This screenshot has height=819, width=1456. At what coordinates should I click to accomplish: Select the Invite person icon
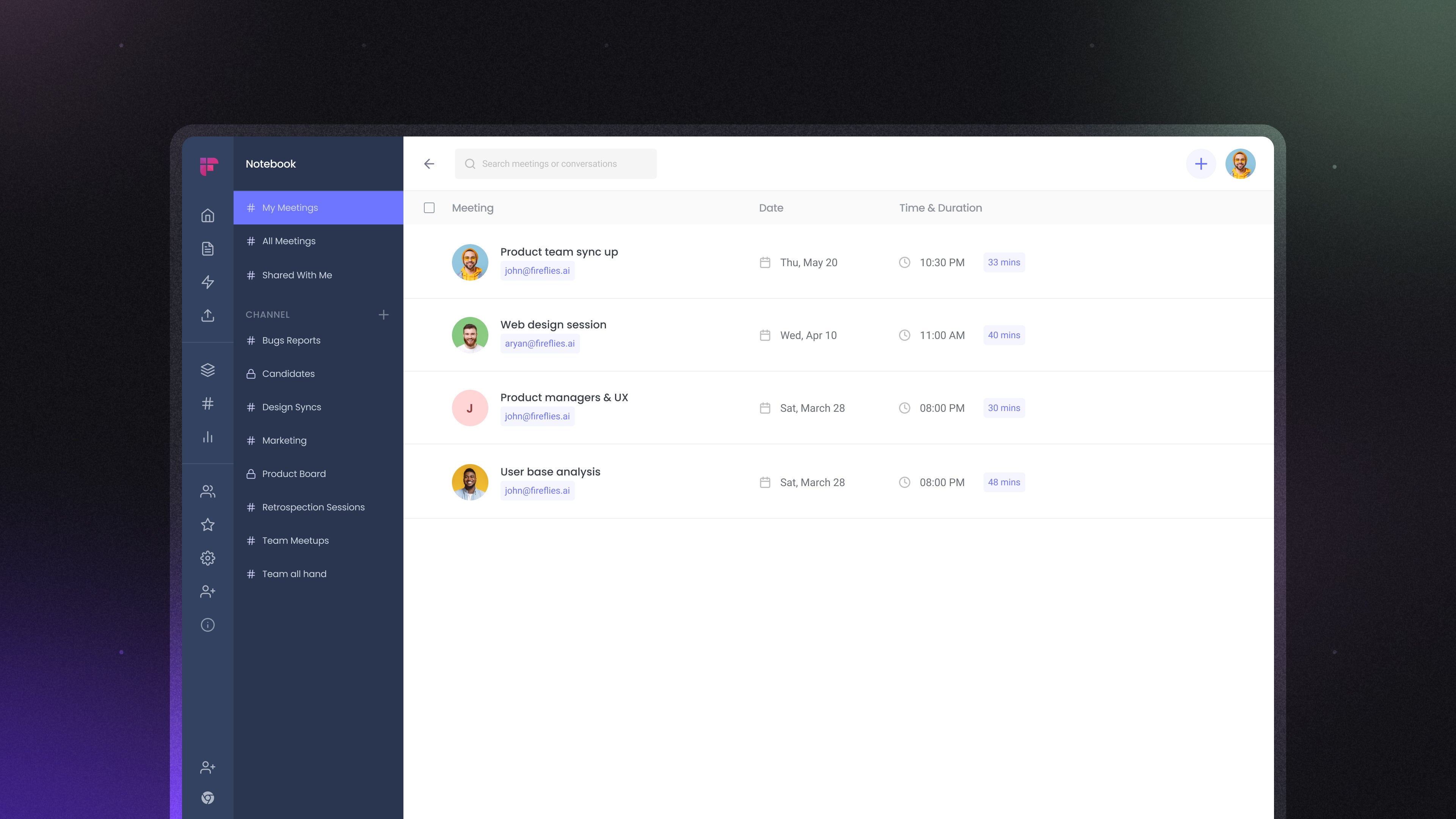point(207,591)
